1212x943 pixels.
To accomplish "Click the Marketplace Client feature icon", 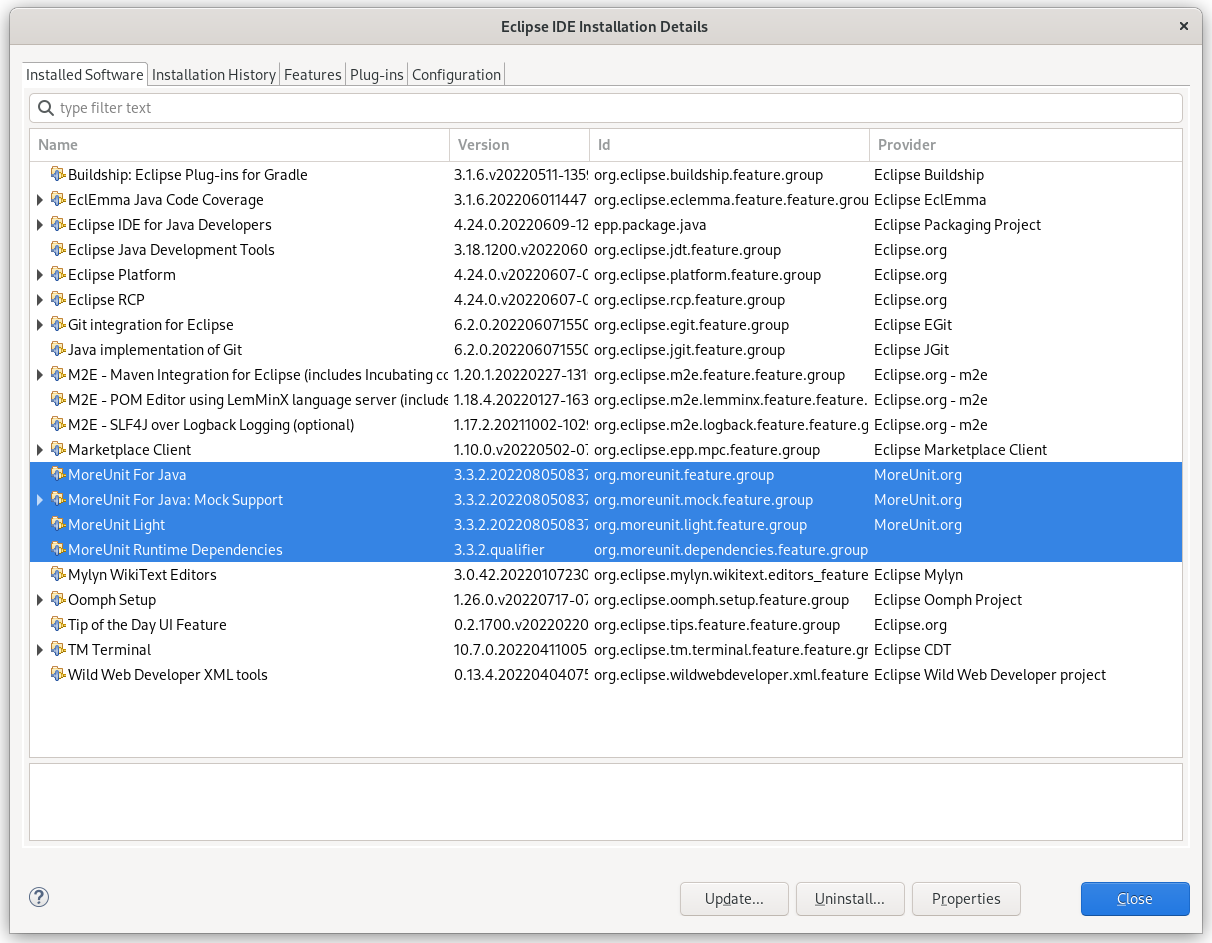I will (x=57, y=449).
